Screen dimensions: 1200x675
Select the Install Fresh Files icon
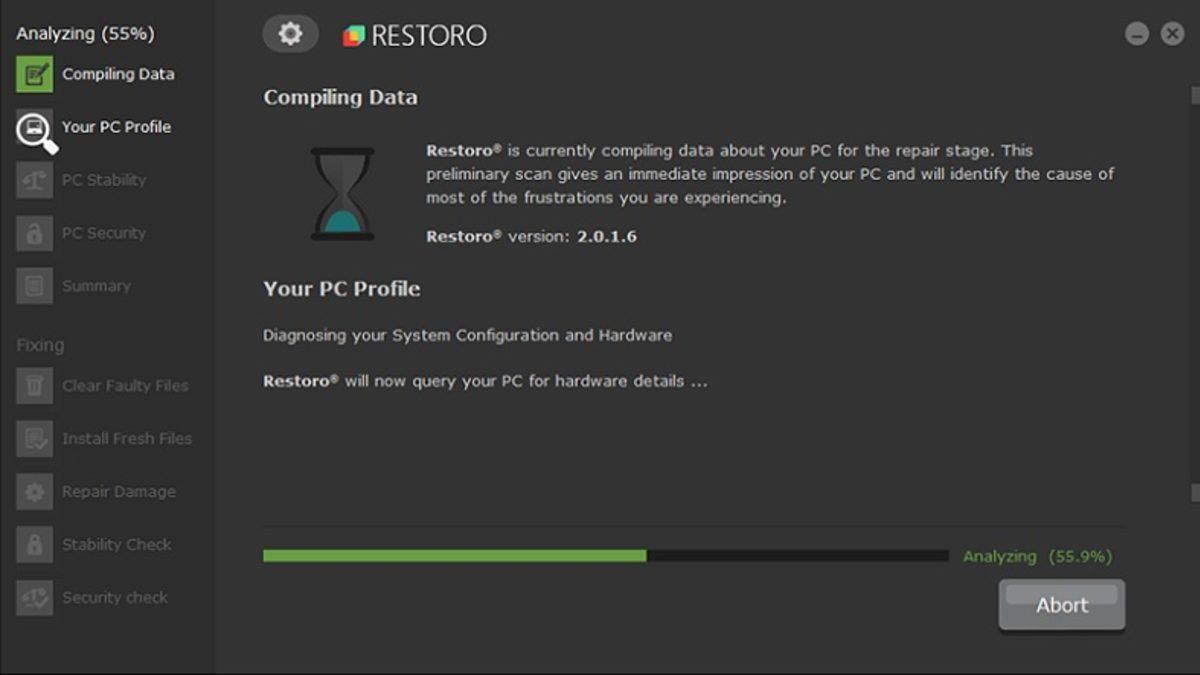34,438
